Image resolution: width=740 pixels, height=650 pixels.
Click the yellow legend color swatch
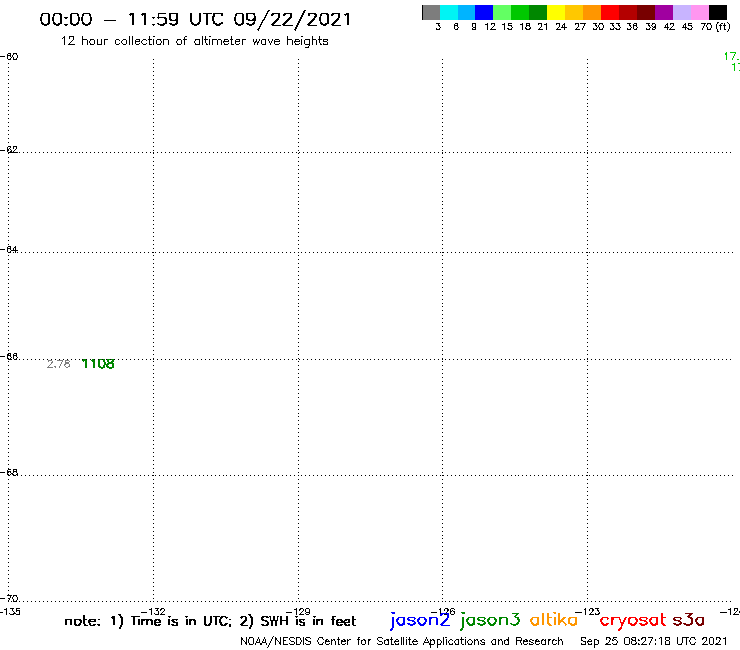tap(556, 12)
